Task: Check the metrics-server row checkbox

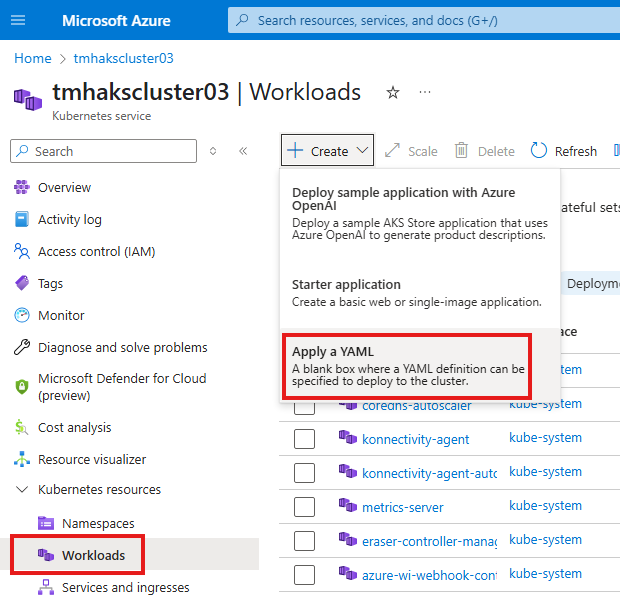Action: [304, 507]
